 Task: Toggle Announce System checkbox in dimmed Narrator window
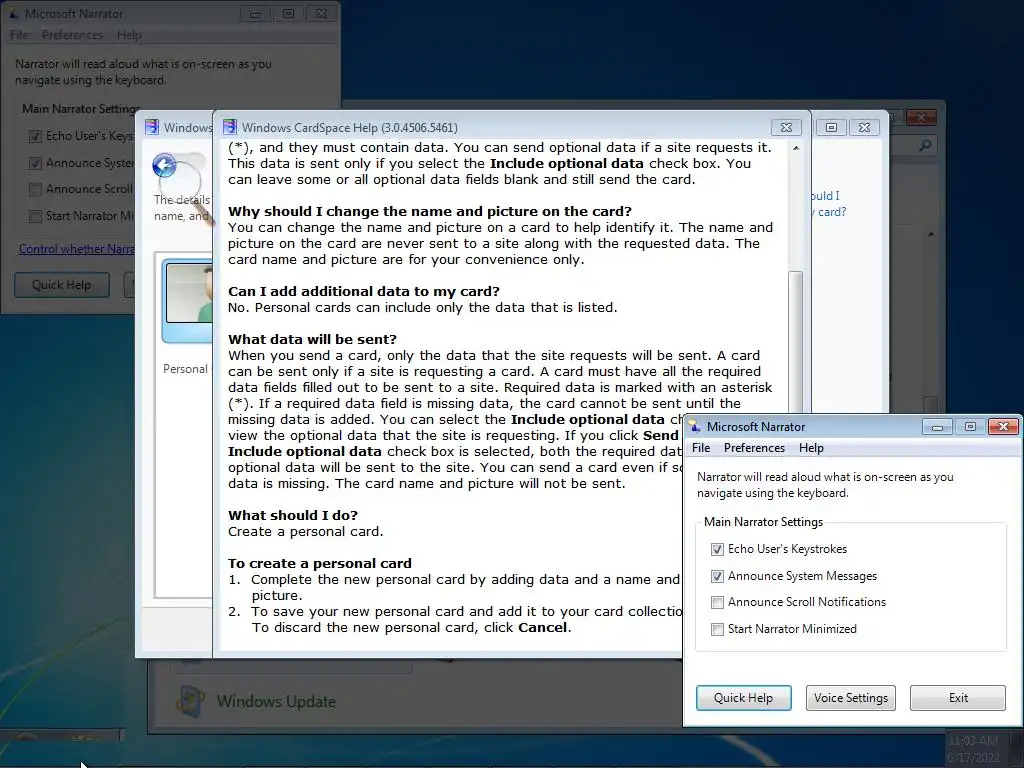(x=35, y=163)
